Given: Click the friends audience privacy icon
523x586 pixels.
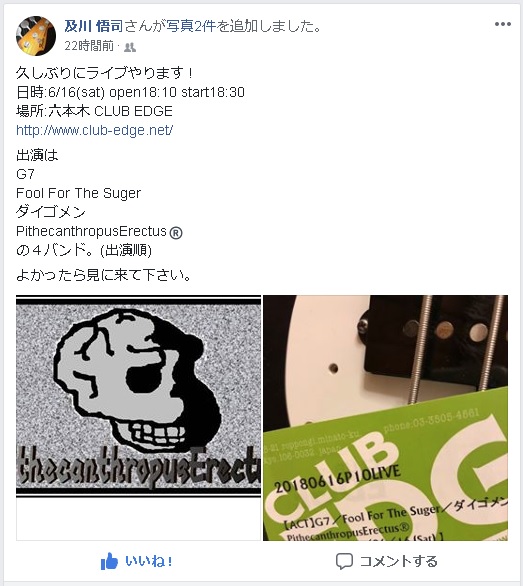Looking at the screenshot, I should click(130, 47).
